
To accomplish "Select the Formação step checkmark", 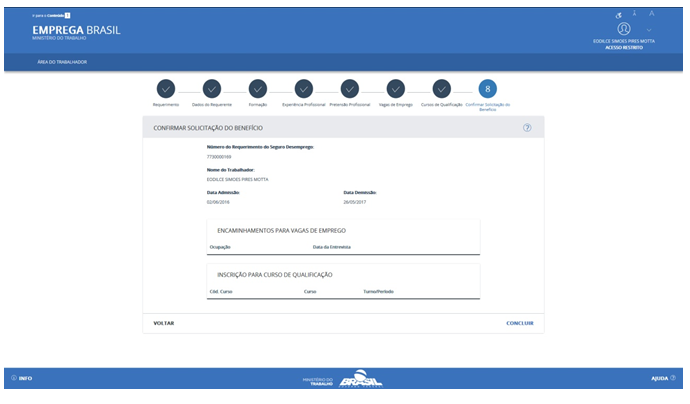I will (258, 89).
